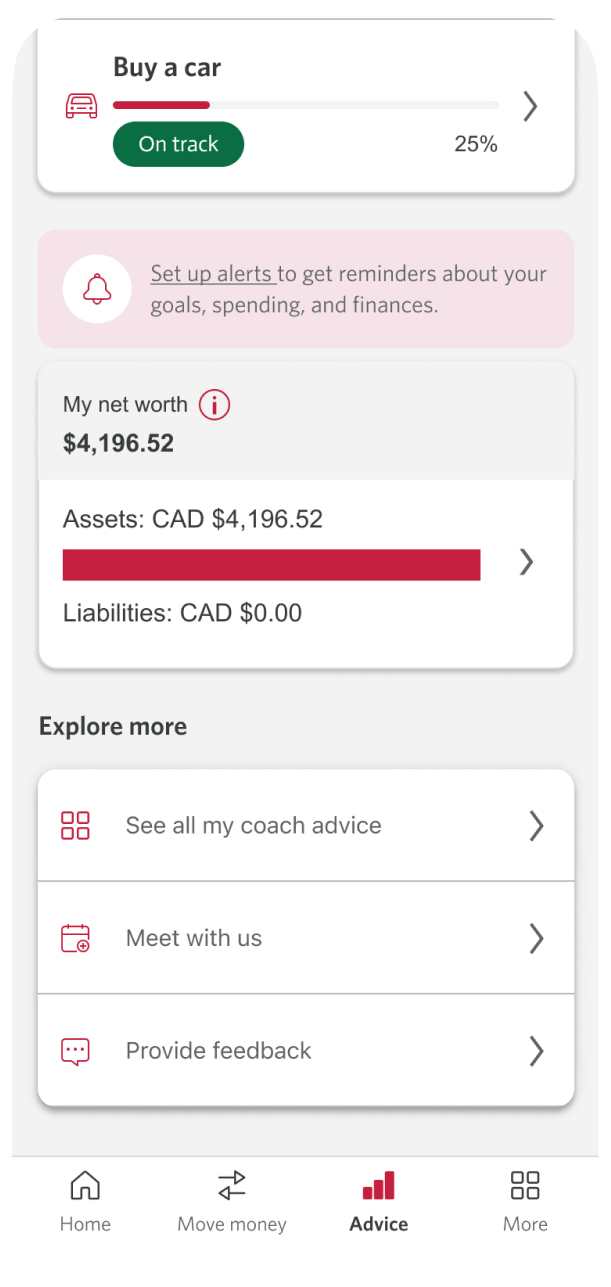Open net worth info icon
611x1287 pixels.
pos(214,405)
